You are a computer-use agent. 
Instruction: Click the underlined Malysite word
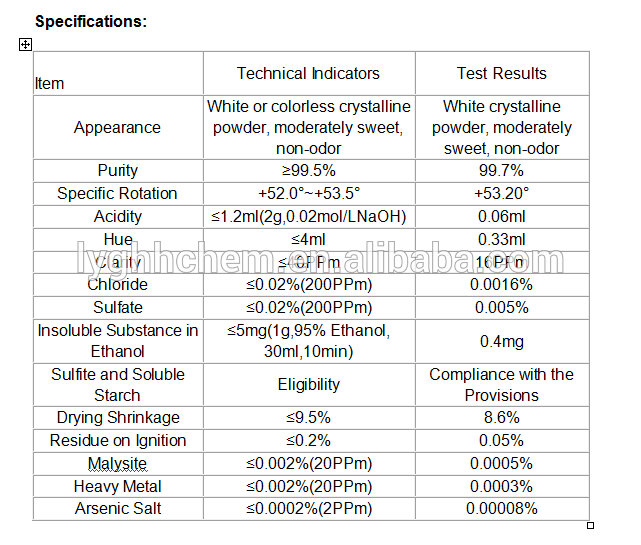click(117, 463)
